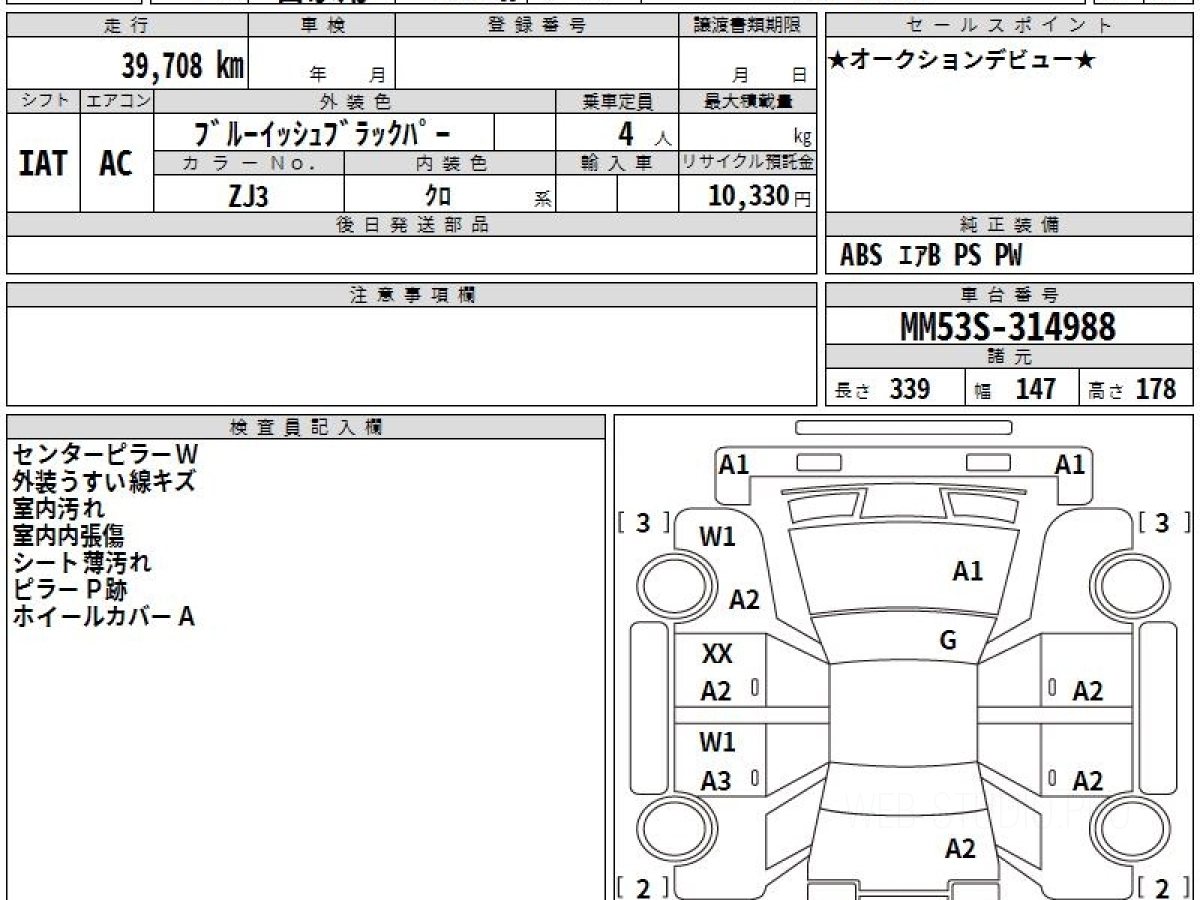Select the 室内内張傷 note line
Screen dimensions: 1200x900
coord(68,536)
